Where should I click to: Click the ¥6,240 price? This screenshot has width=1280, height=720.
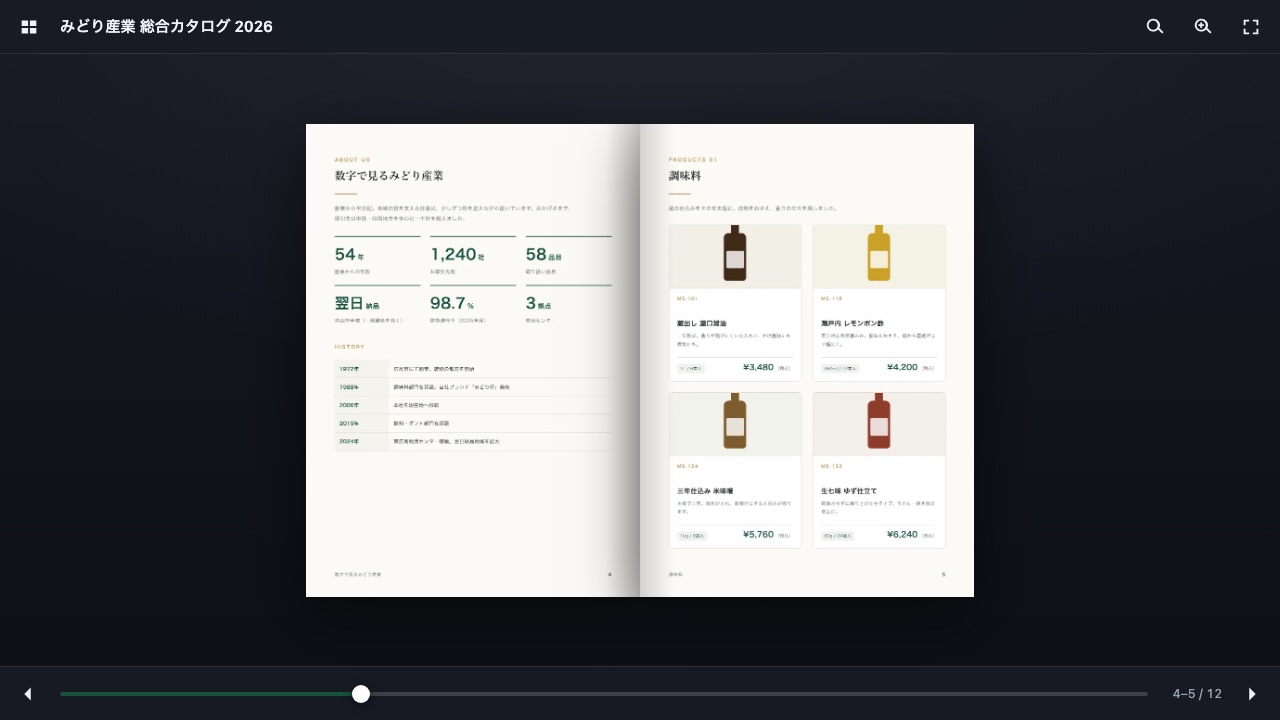(902, 534)
